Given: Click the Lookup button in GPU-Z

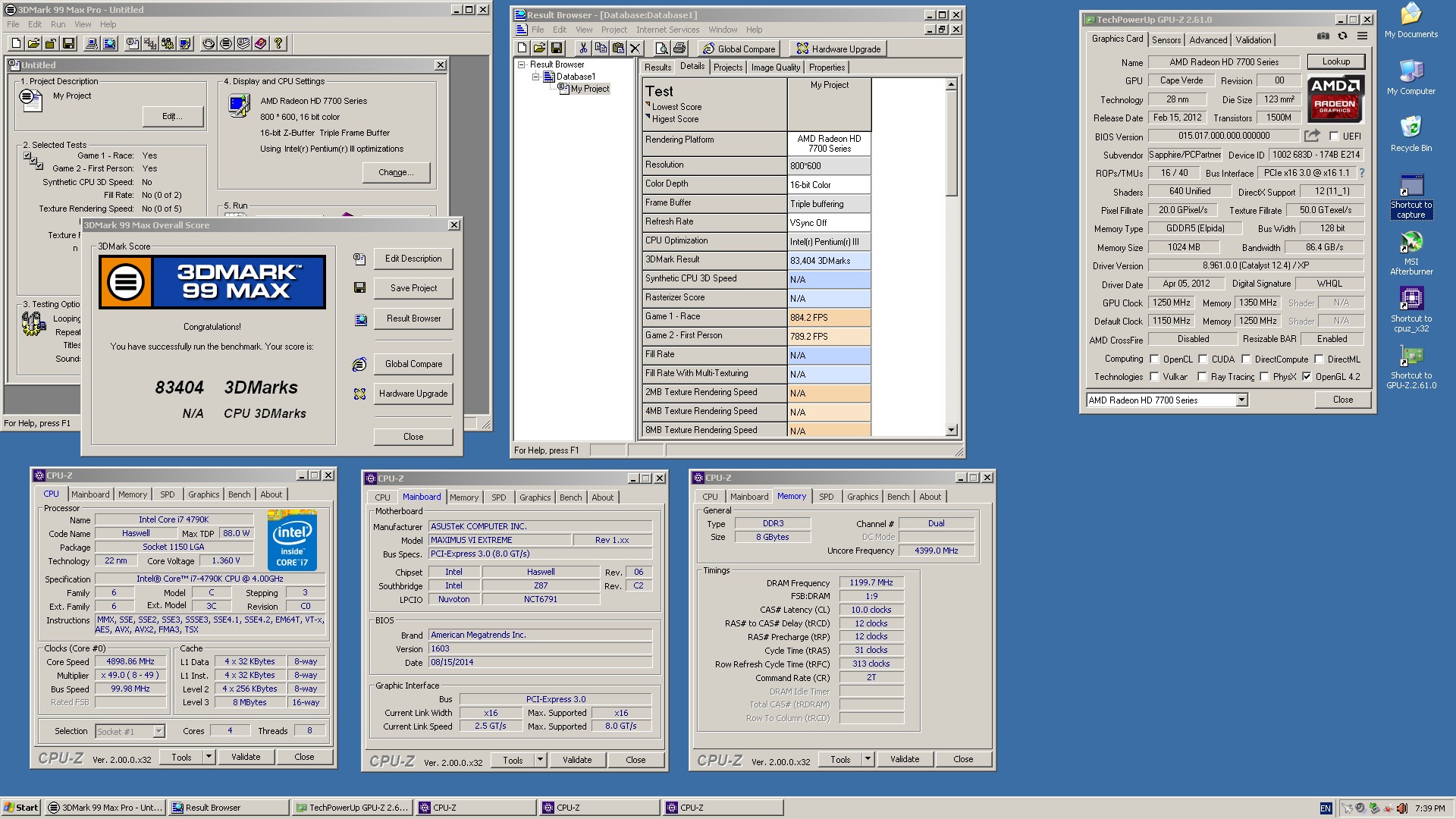Looking at the screenshot, I should (x=1335, y=61).
